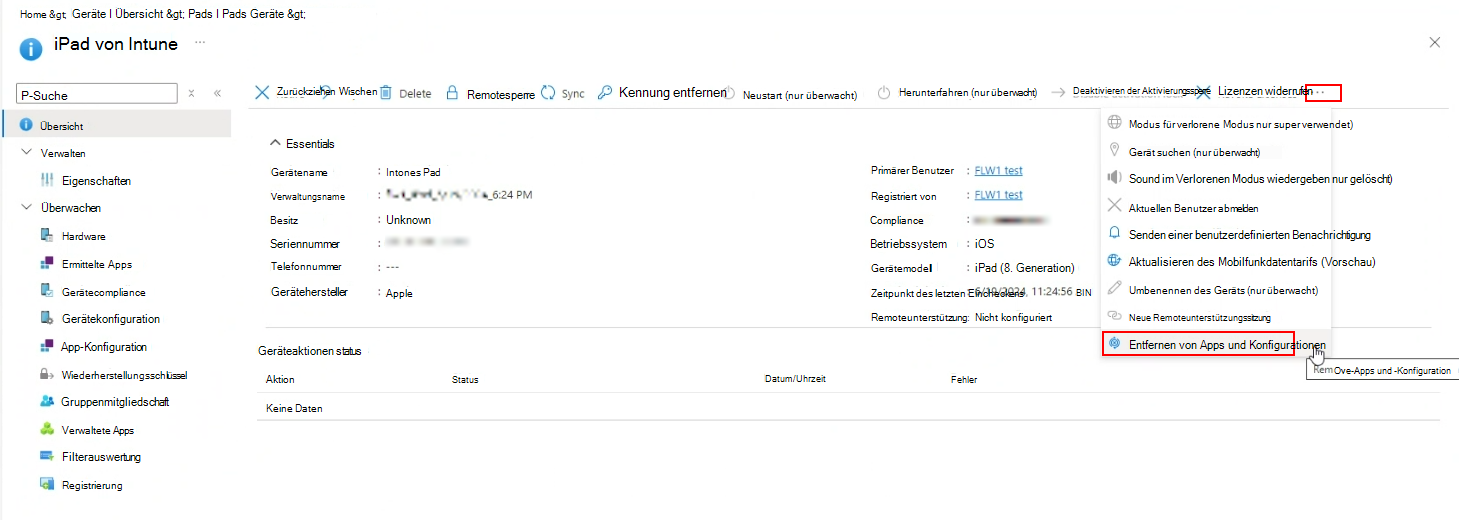Click the App-Konfiguration icon

(47, 347)
